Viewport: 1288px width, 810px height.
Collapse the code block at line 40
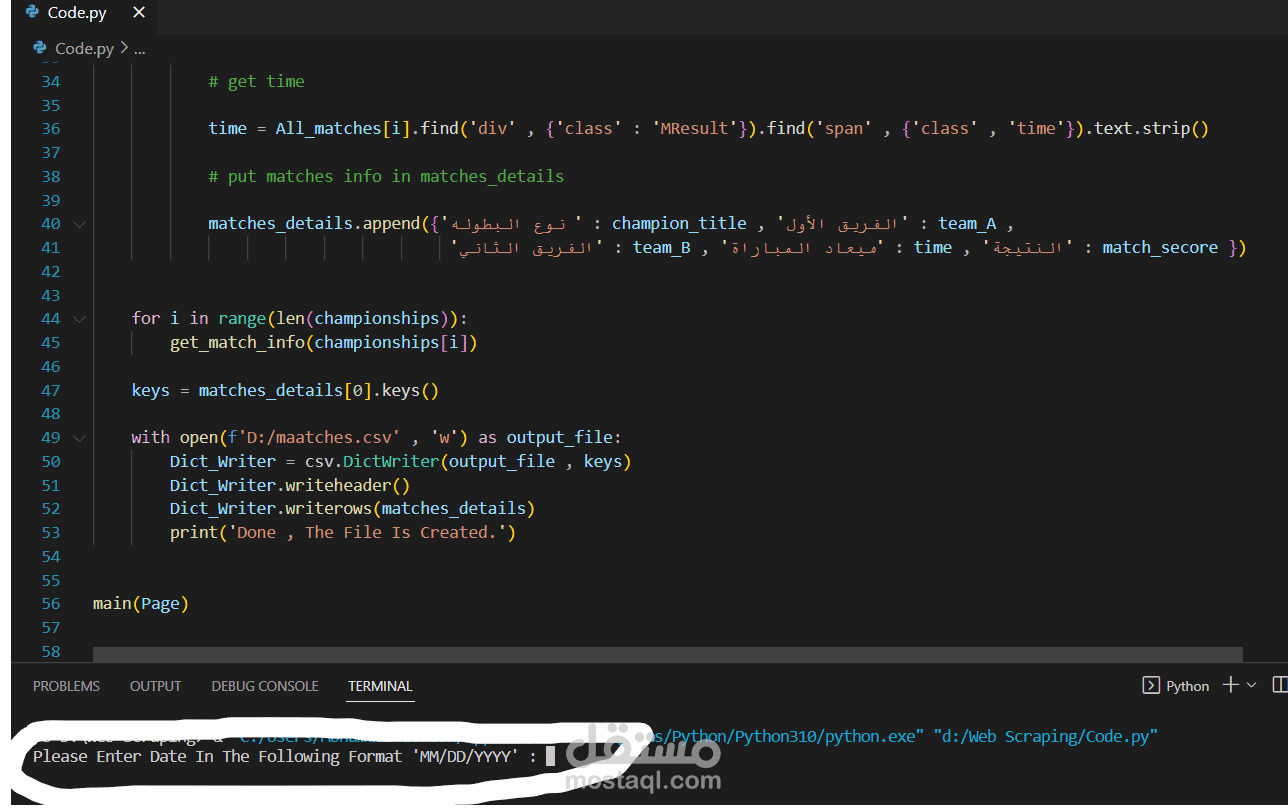(79, 223)
